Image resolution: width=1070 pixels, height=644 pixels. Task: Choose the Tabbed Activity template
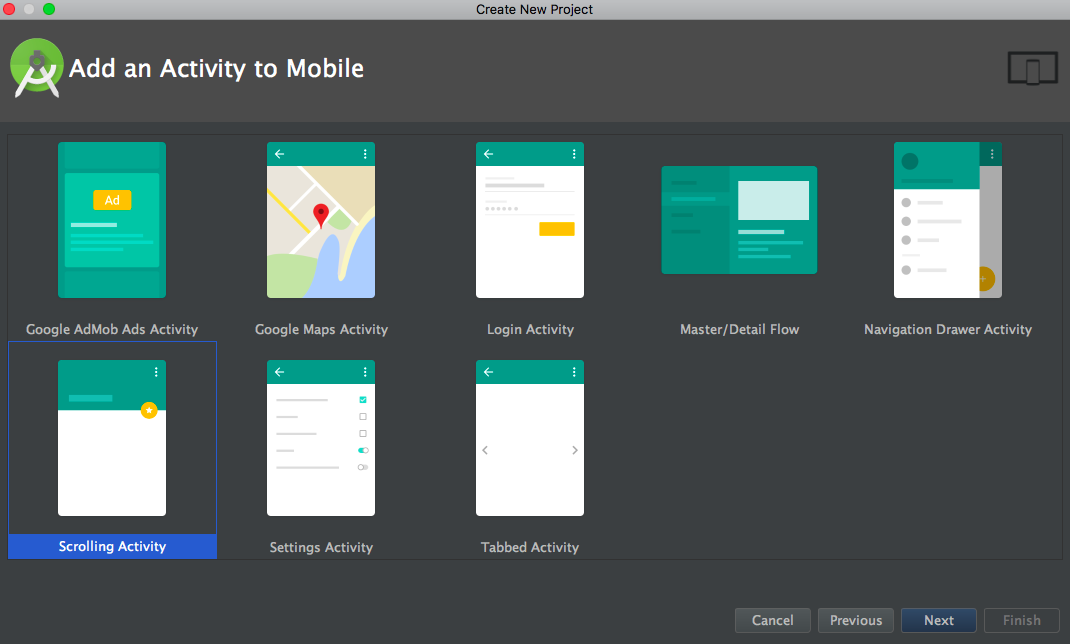(x=529, y=438)
